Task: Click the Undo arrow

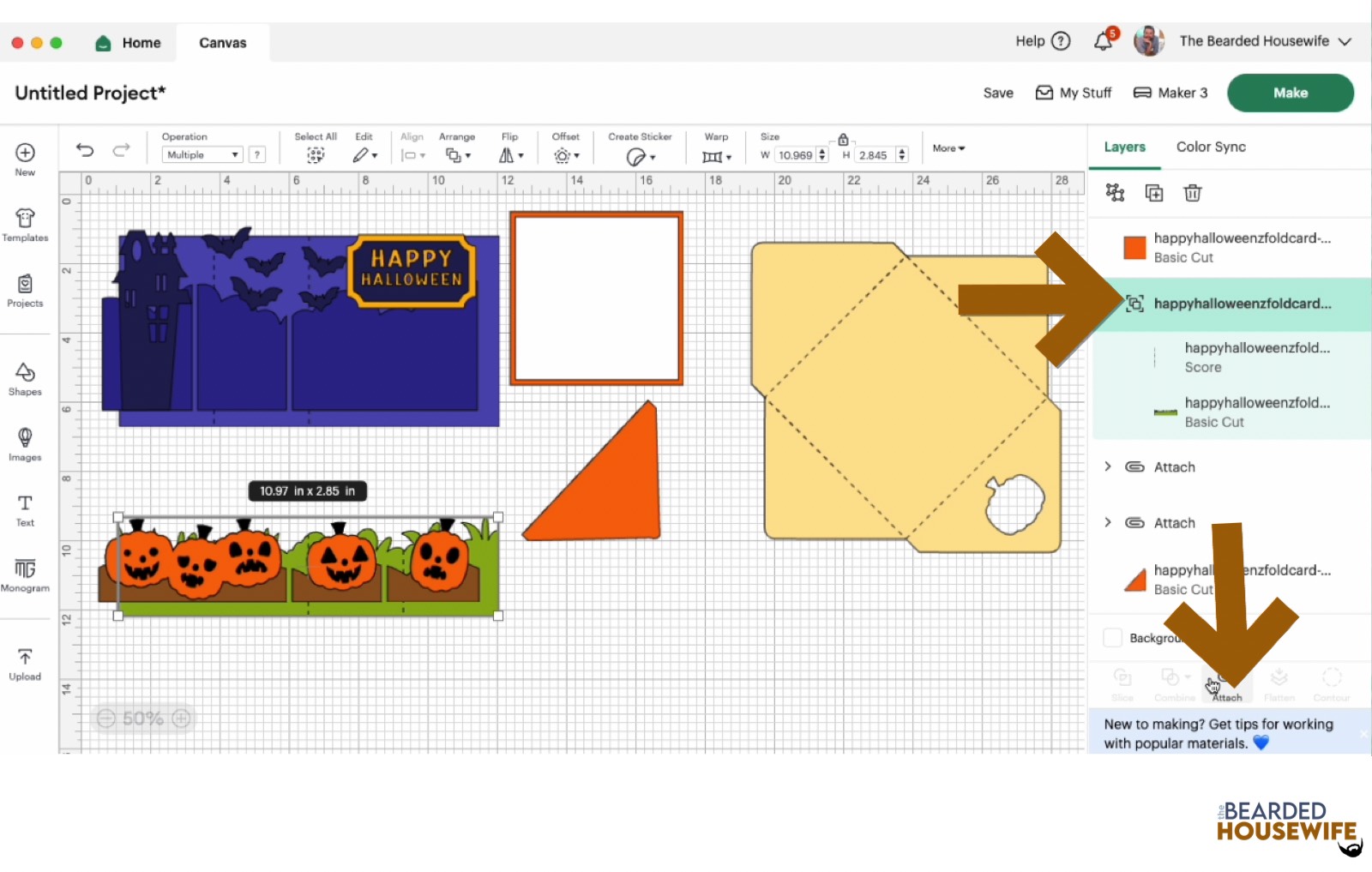Action: (85, 150)
